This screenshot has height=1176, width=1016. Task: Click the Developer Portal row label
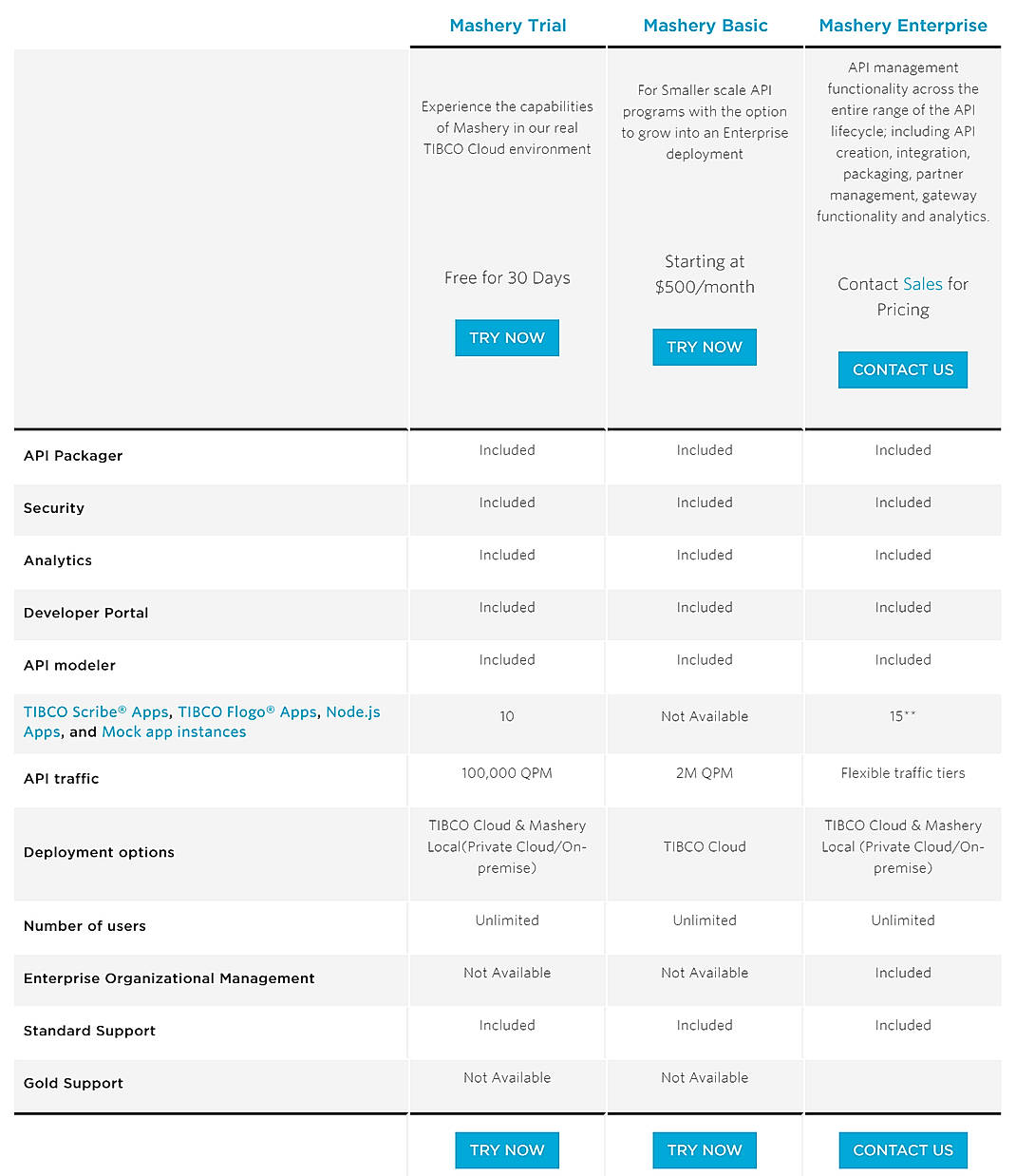coord(85,613)
